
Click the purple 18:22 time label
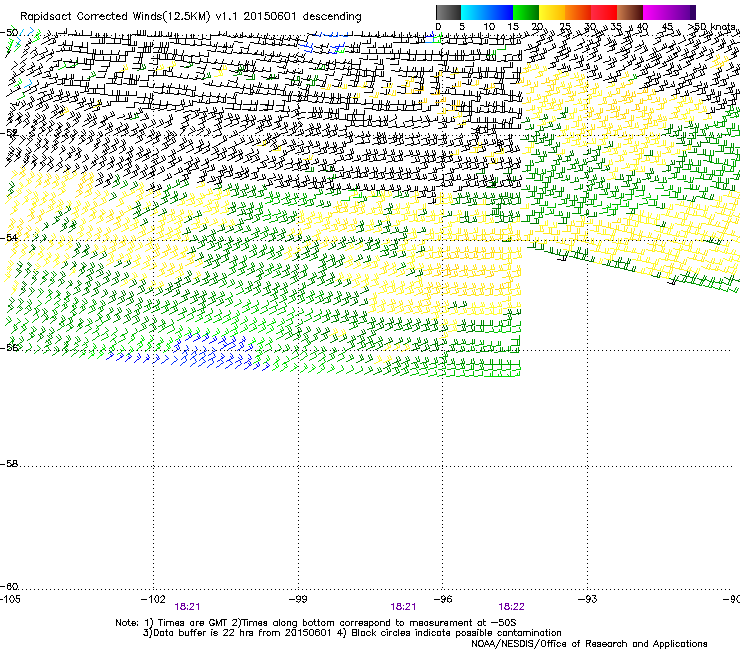[x=512, y=607]
